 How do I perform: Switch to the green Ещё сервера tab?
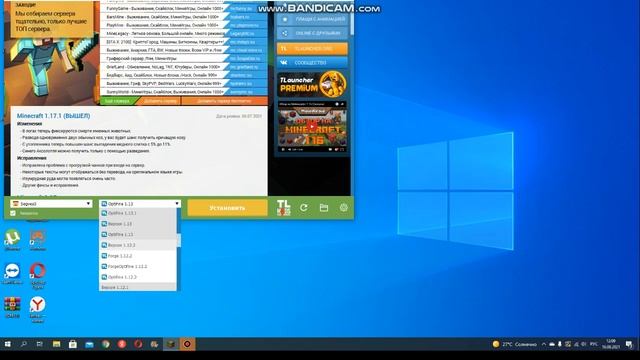pyautogui.click(x=118, y=101)
